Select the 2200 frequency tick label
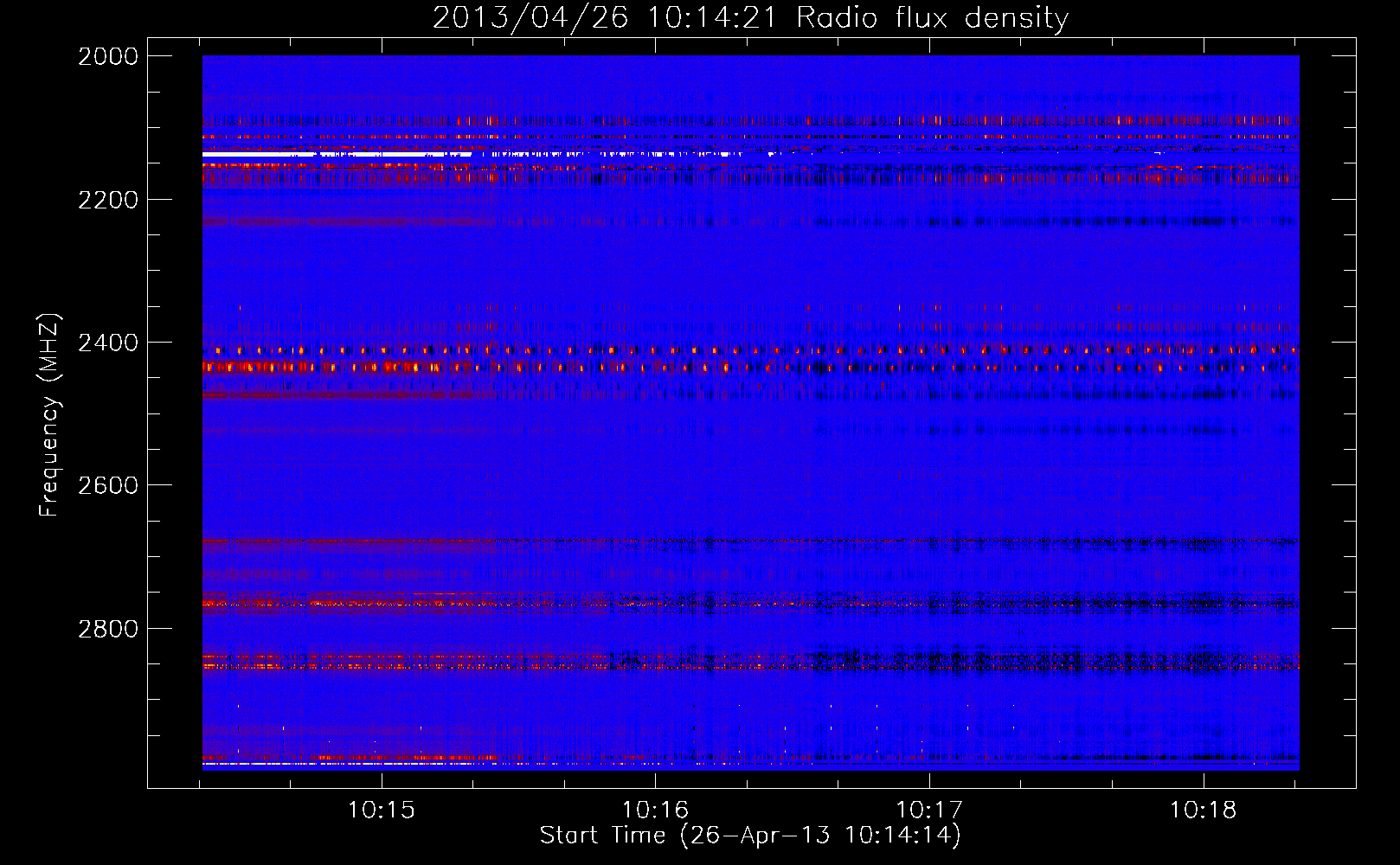1400x865 pixels. (x=108, y=200)
